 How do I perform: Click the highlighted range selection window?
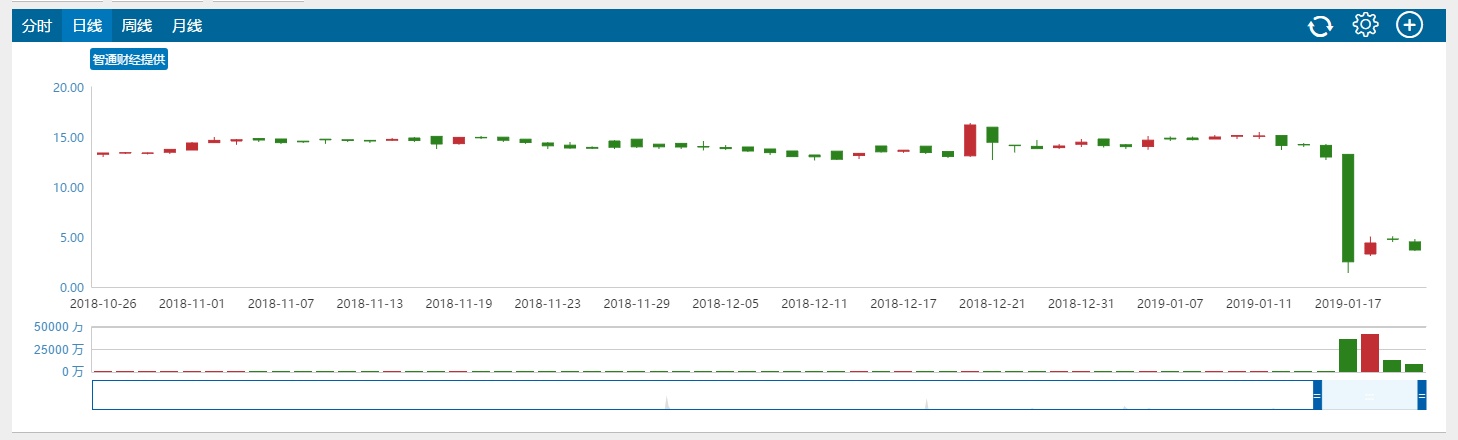[x=1370, y=395]
